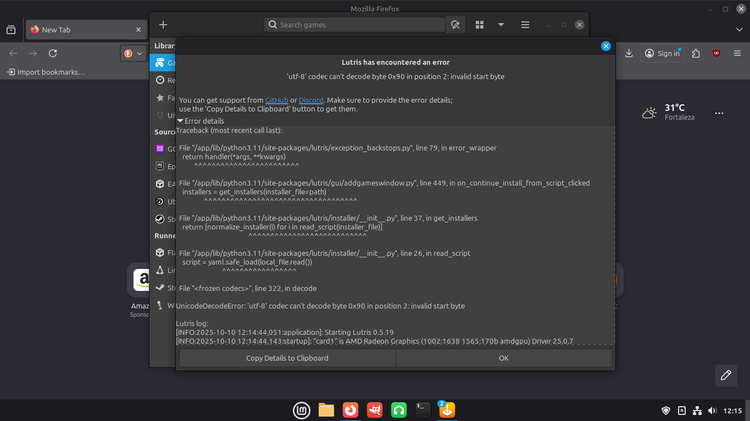The height and width of the screenshot is (421, 750).
Task: Open the weather widget three-dot menu
Action: pyautogui.click(x=719, y=113)
